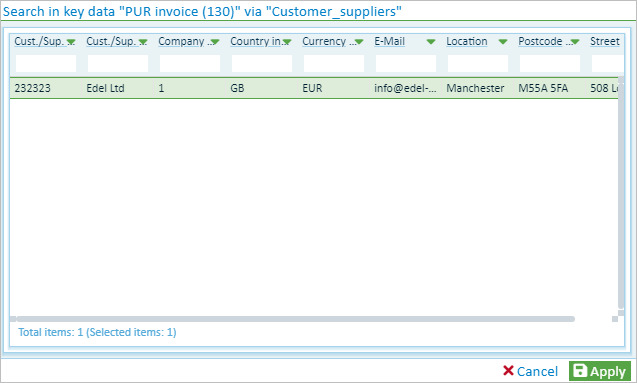Click the red X Cancel icon
The width and height of the screenshot is (637, 383).
tap(508, 370)
